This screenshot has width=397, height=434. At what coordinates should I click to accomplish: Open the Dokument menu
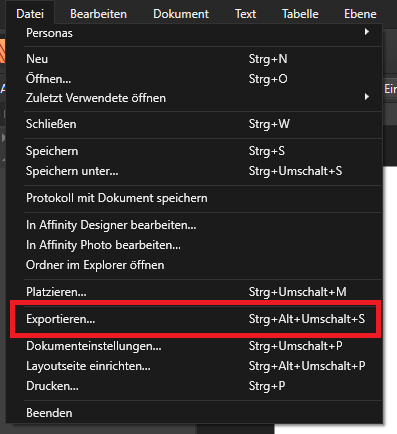pyautogui.click(x=181, y=14)
